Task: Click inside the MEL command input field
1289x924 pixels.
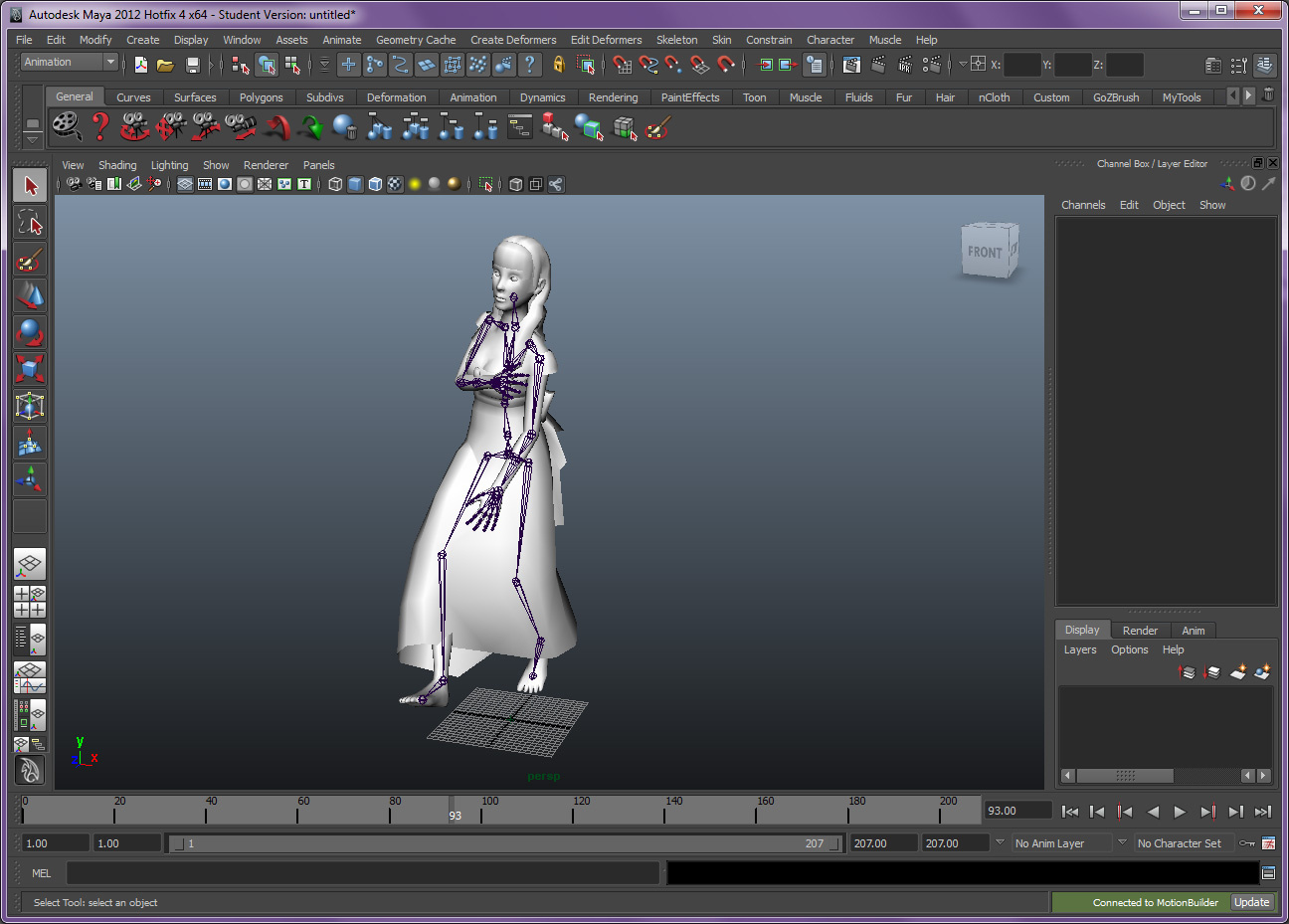Action: 358,873
